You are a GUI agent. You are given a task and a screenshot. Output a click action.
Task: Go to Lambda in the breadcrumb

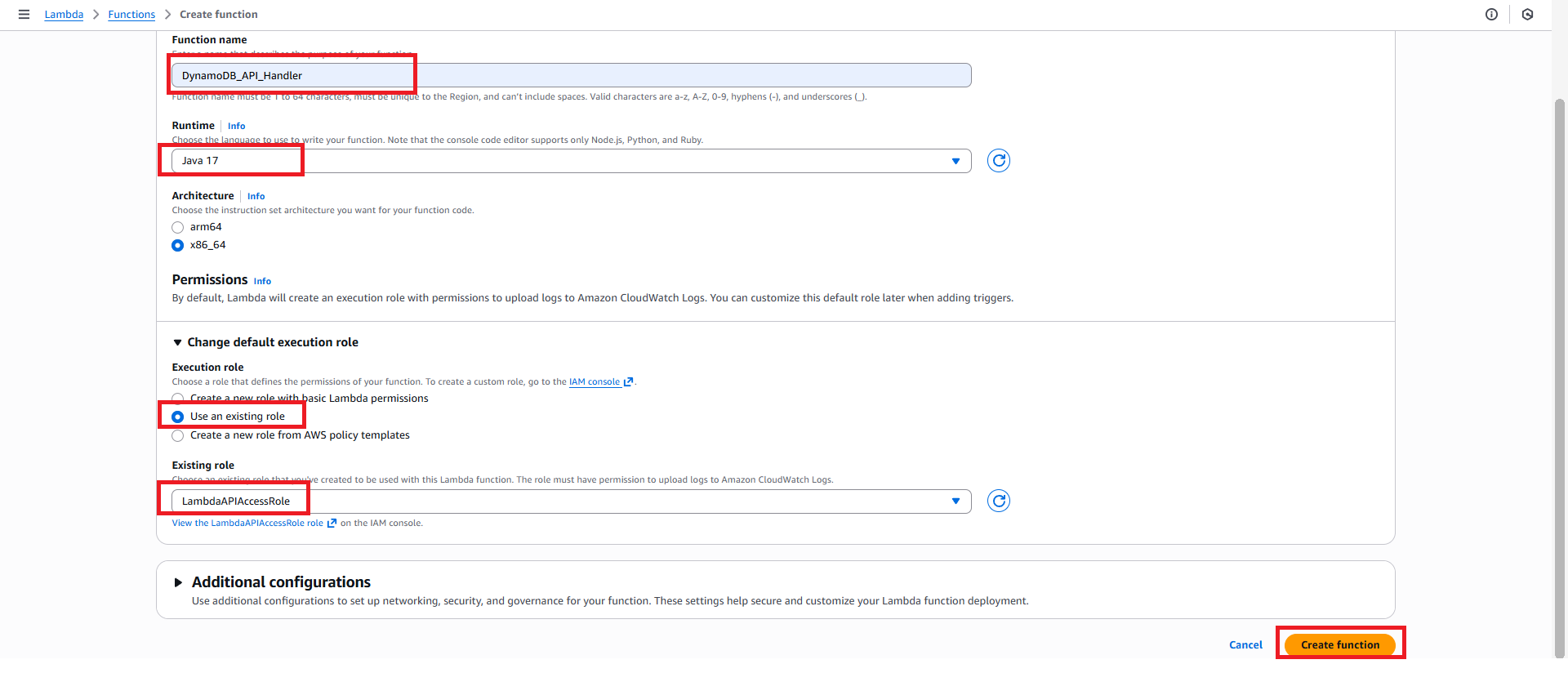click(64, 15)
